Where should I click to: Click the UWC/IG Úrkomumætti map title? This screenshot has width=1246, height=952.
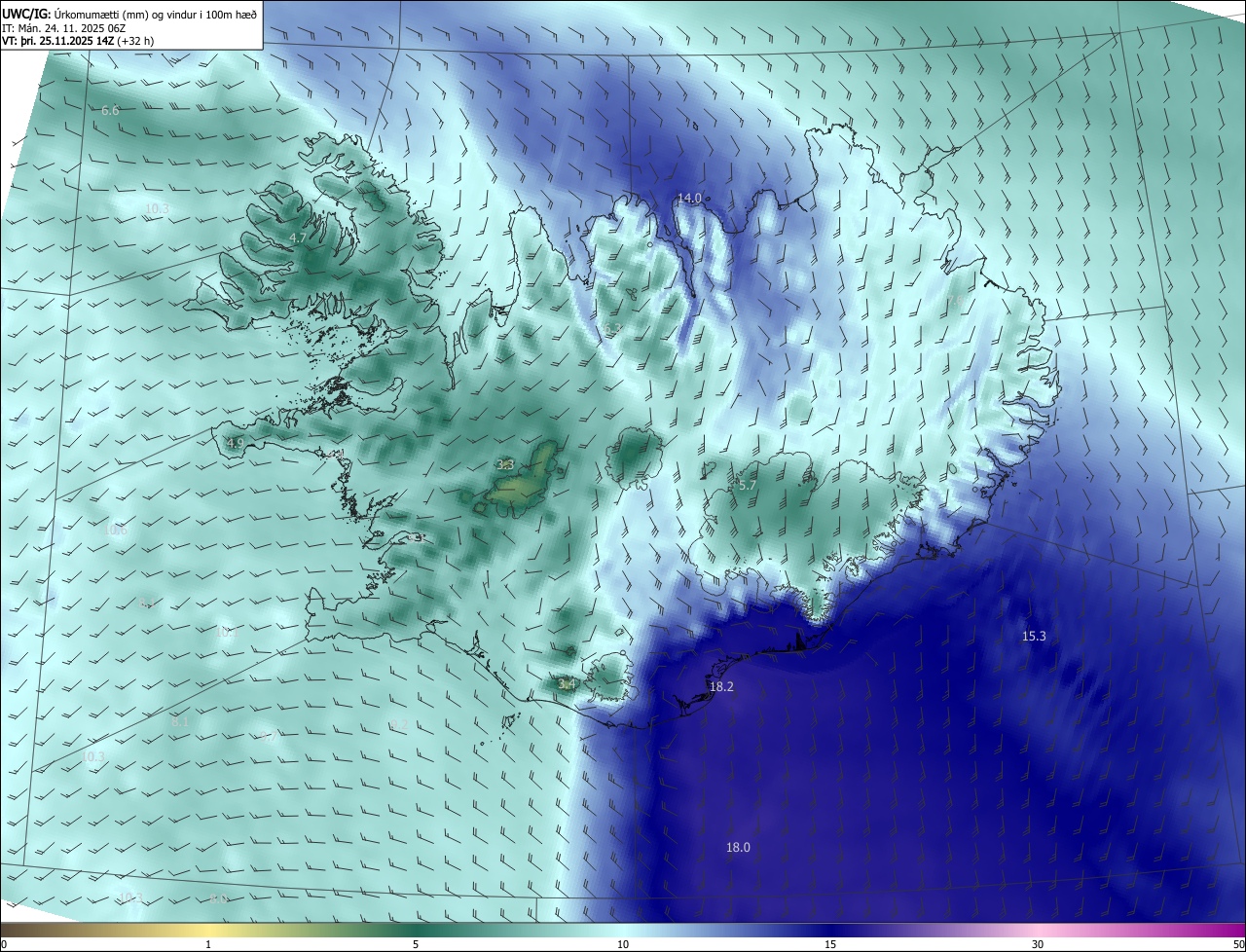pyautogui.click(x=129, y=14)
